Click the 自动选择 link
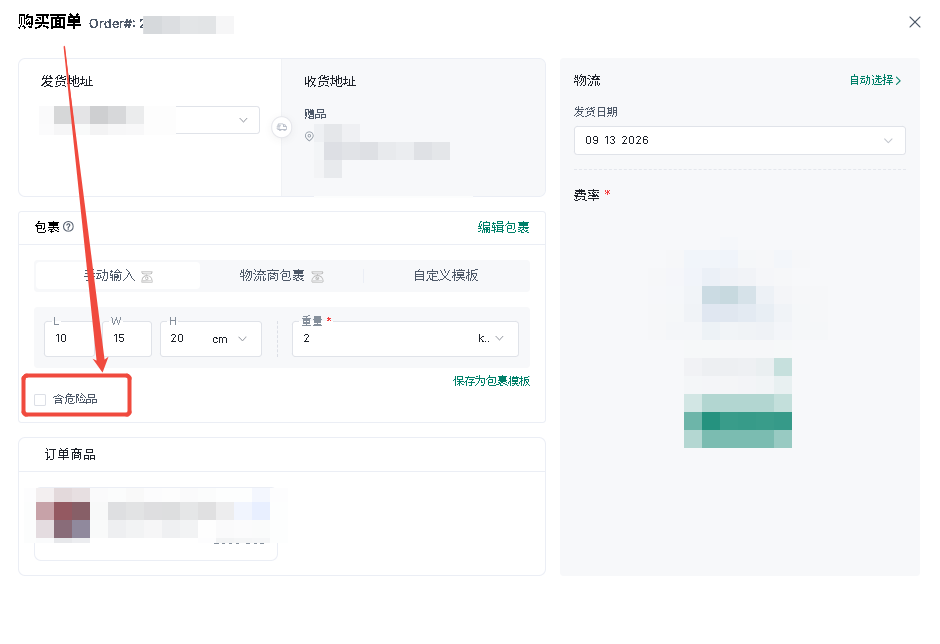Viewport: 940px width, 644px height. coord(872,80)
